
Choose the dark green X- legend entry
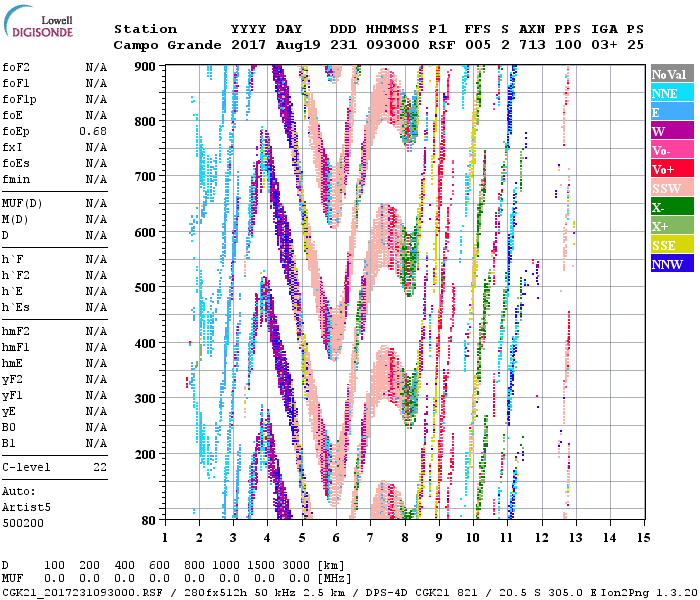(672, 208)
